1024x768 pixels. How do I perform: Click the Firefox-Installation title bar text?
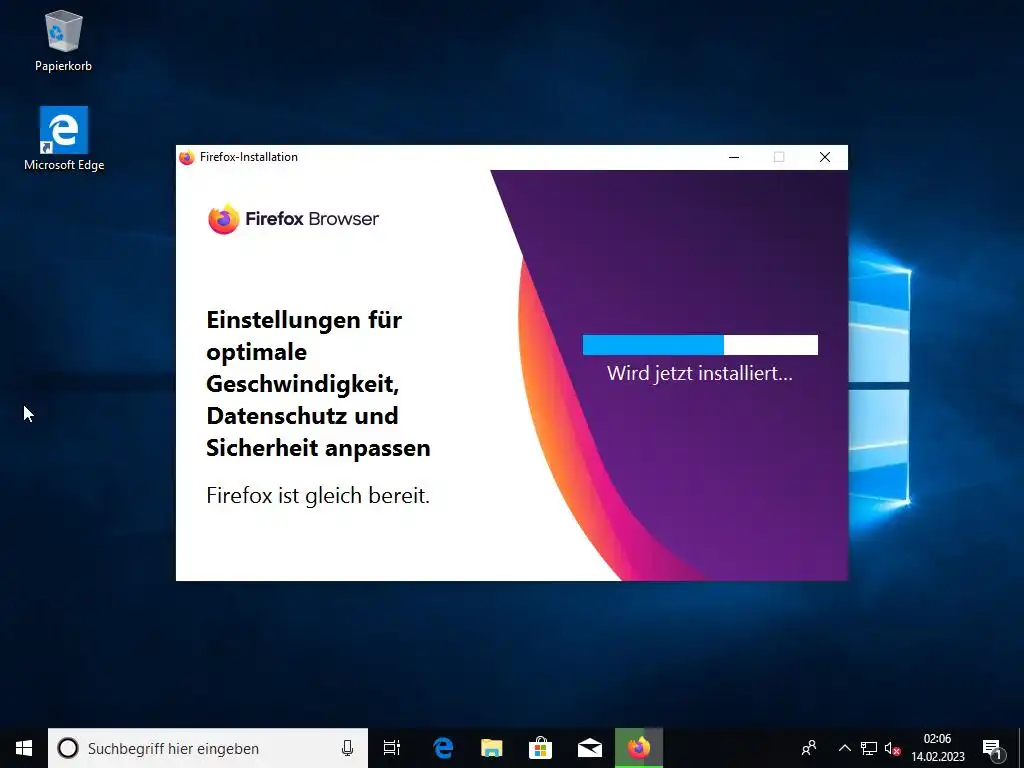249,157
